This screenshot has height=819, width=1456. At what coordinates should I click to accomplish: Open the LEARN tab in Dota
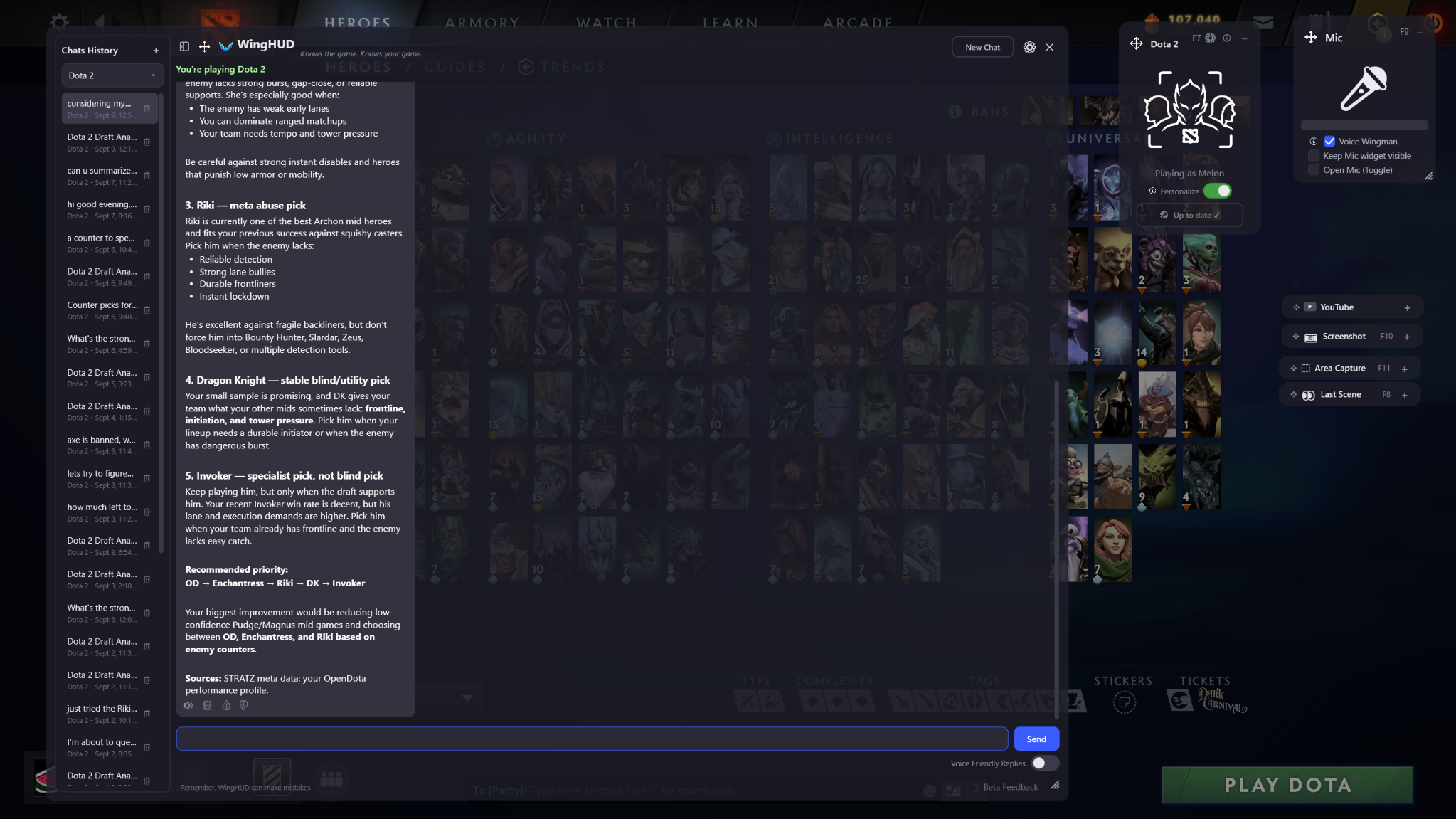[730, 23]
